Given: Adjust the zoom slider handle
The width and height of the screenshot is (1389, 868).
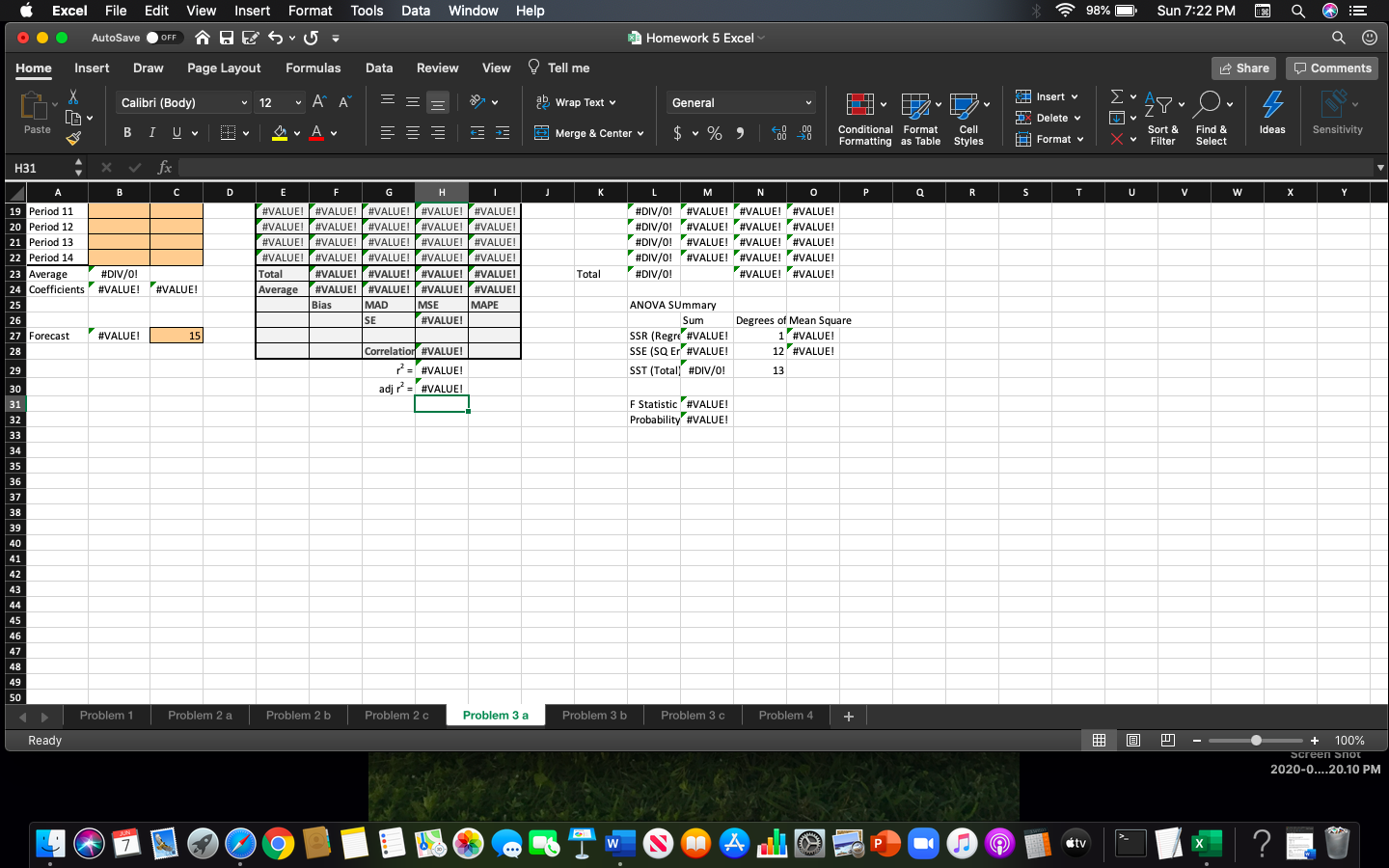Looking at the screenshot, I should (x=1256, y=741).
